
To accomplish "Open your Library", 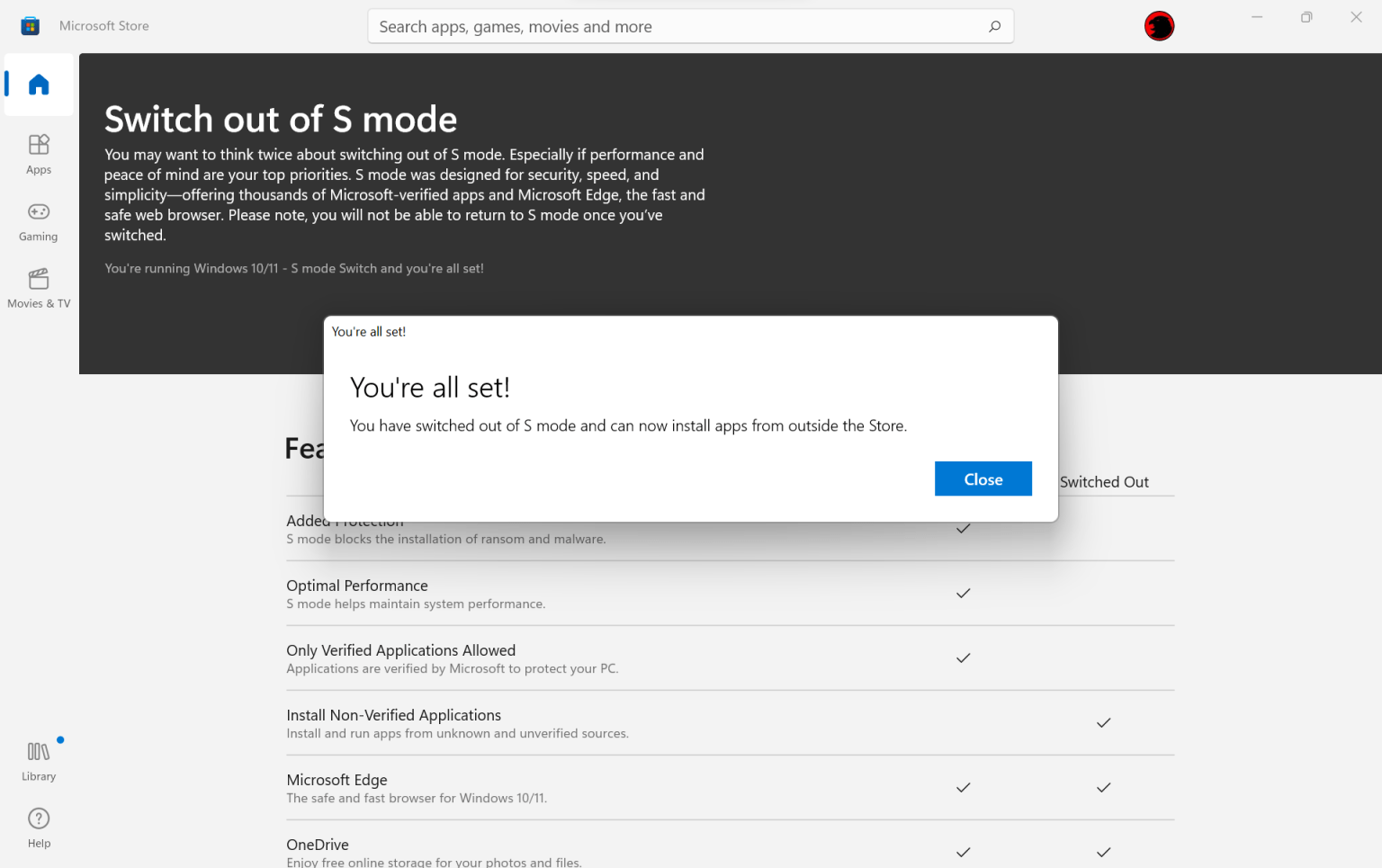I will click(x=38, y=760).
